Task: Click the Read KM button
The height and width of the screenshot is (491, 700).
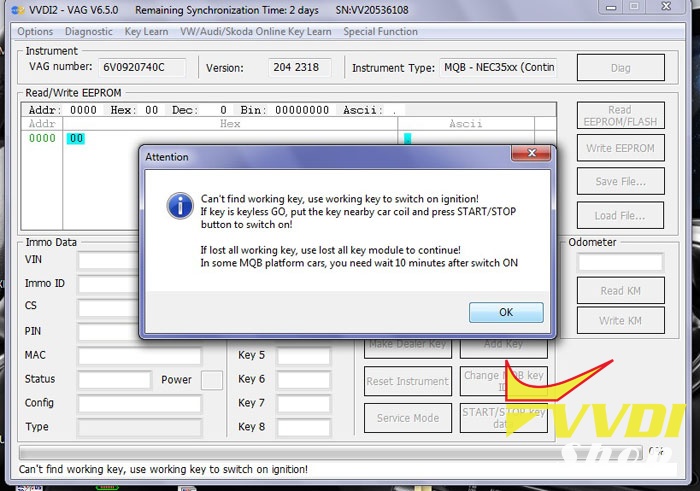Action: pyautogui.click(x=621, y=291)
